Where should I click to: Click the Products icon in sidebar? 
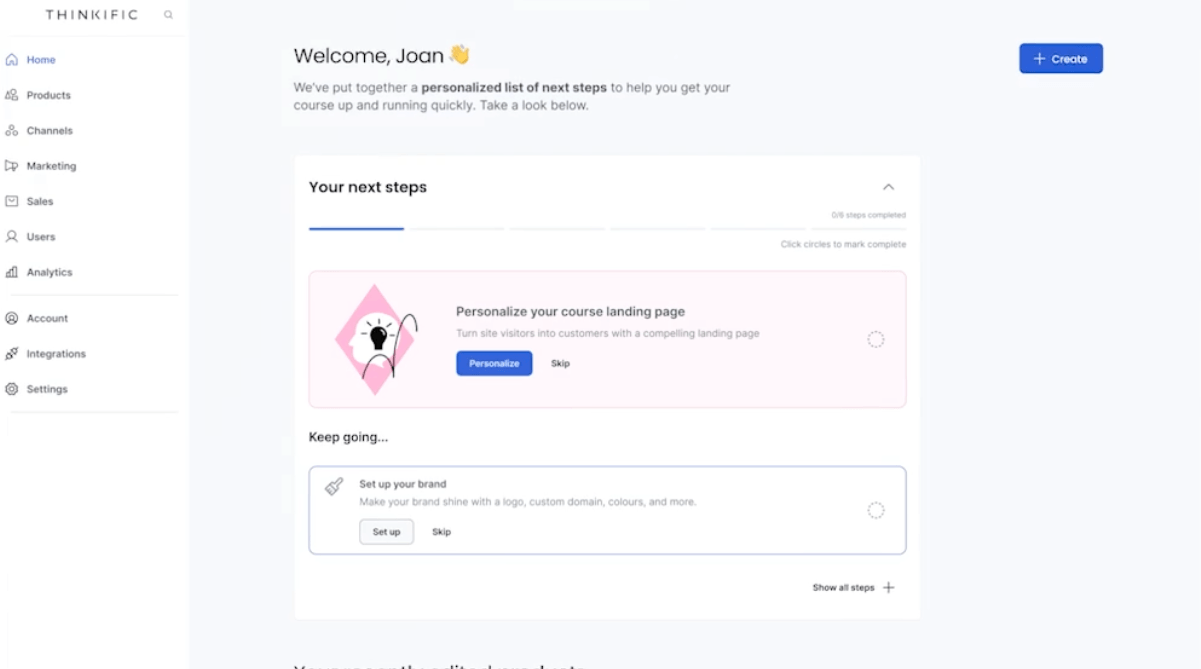click(12, 95)
